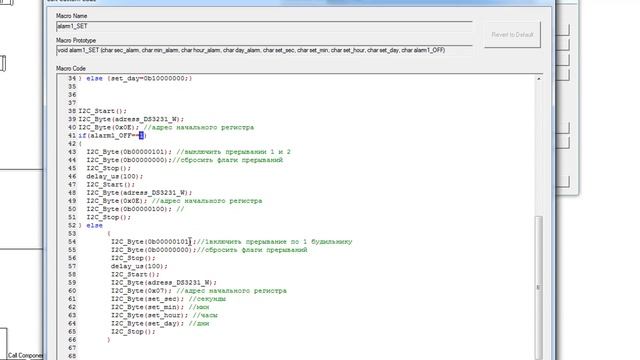The width and height of the screenshot is (640, 360).
Task: Click the Macro Name field alarm1_SET
Action: 264,27
